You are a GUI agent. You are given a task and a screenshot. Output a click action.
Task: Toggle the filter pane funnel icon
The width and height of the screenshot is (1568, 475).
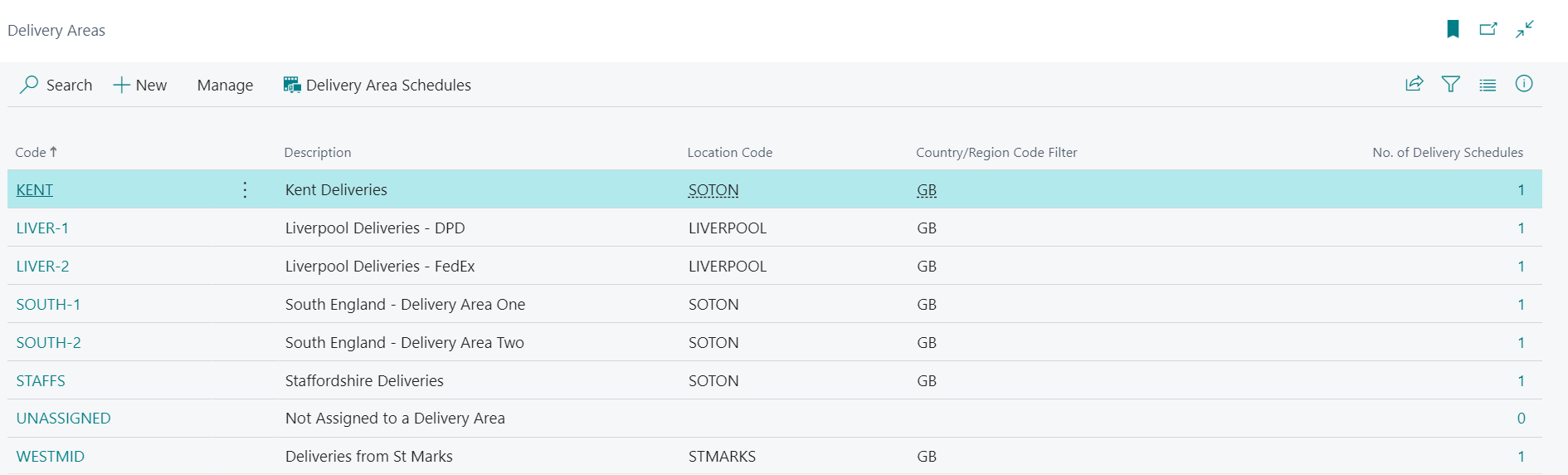coord(1451,84)
